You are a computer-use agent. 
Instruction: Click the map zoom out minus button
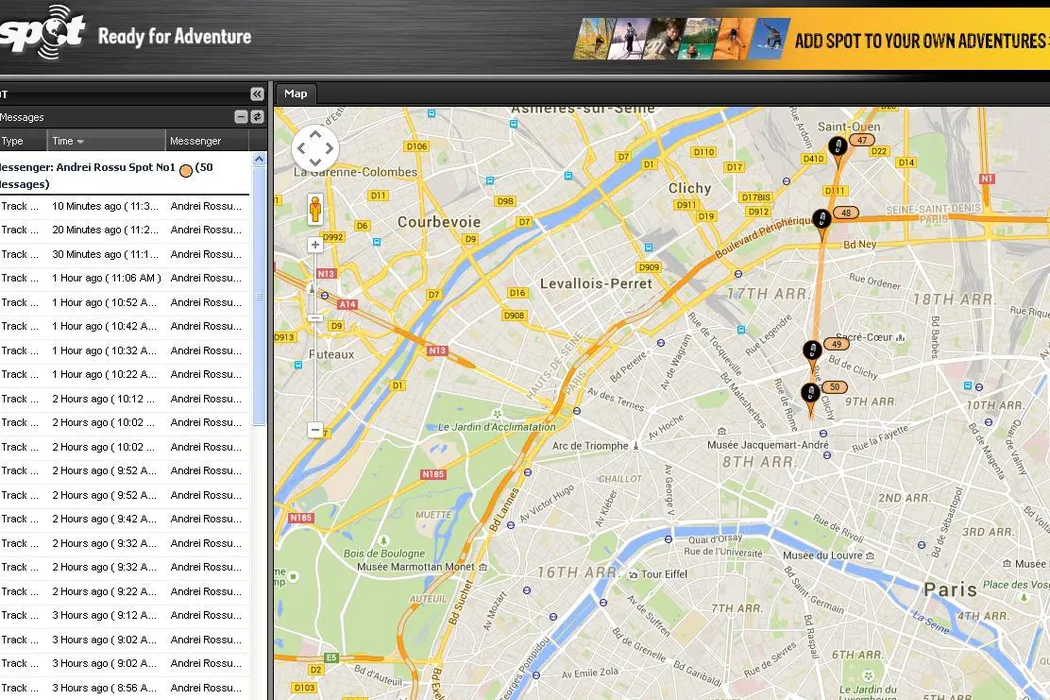[x=315, y=430]
